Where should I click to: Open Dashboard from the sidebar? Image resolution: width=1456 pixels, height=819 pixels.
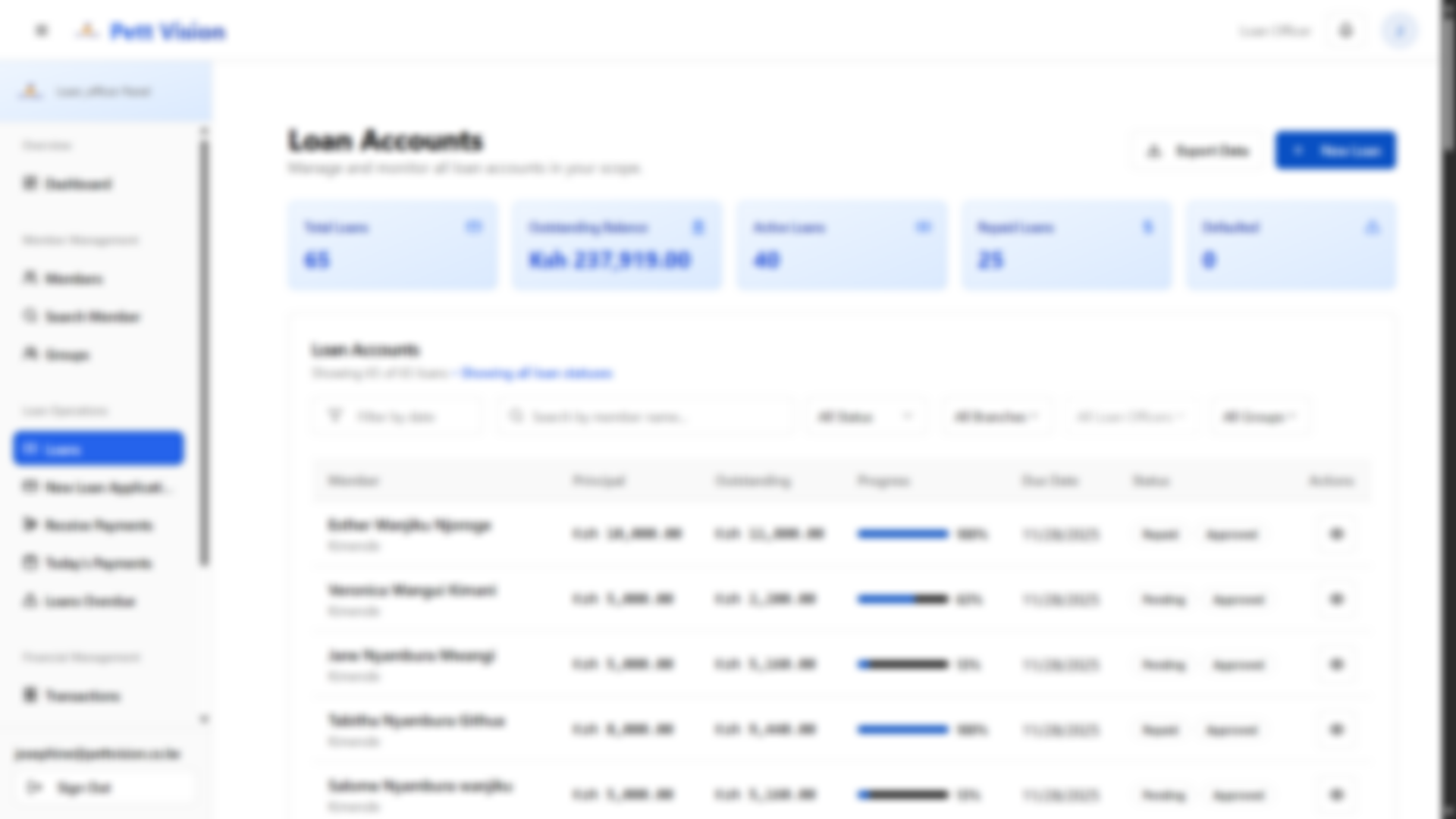[x=99, y=184]
